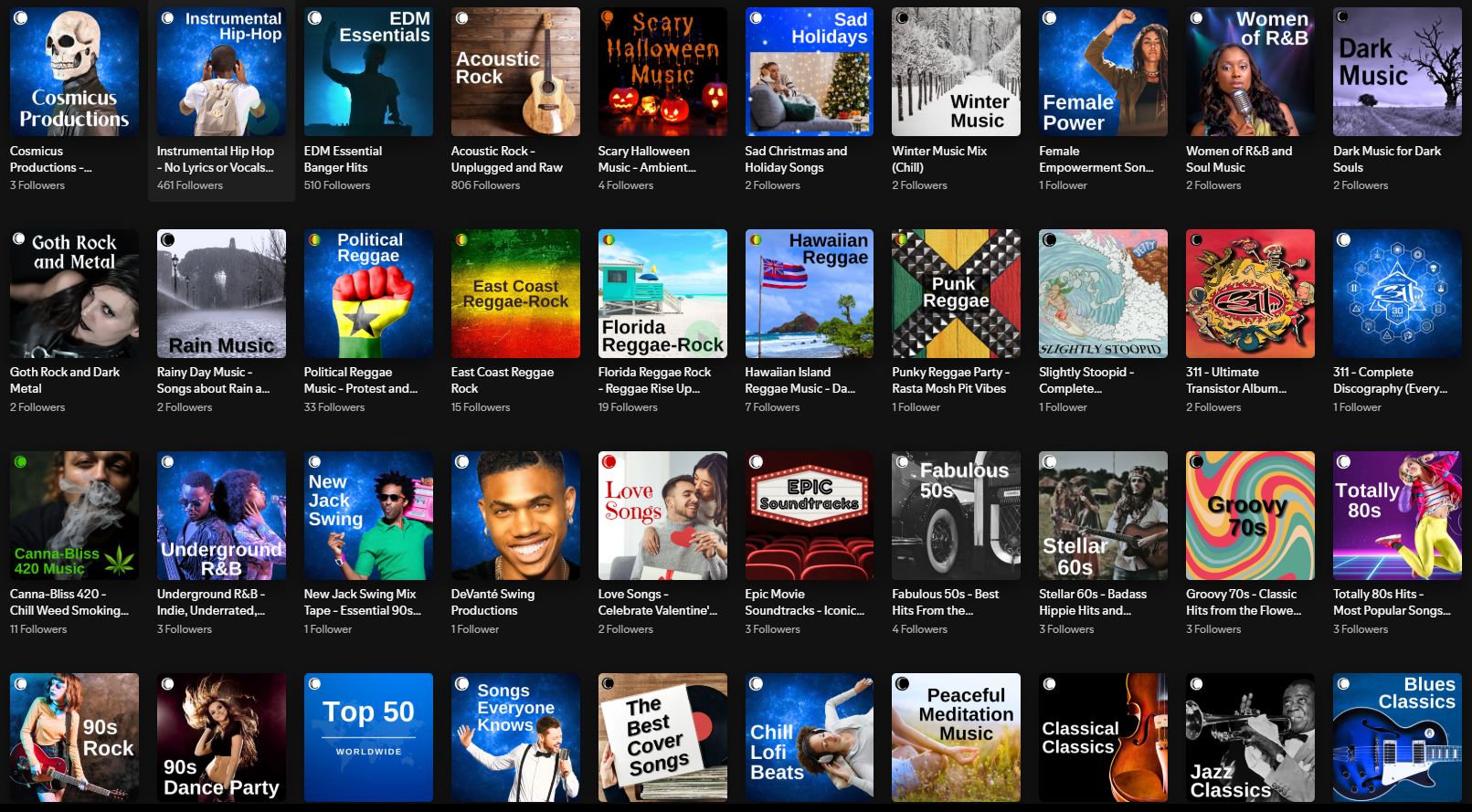Open the Women of R&B cover
Screen dimensions: 1472x812
coord(1251,72)
